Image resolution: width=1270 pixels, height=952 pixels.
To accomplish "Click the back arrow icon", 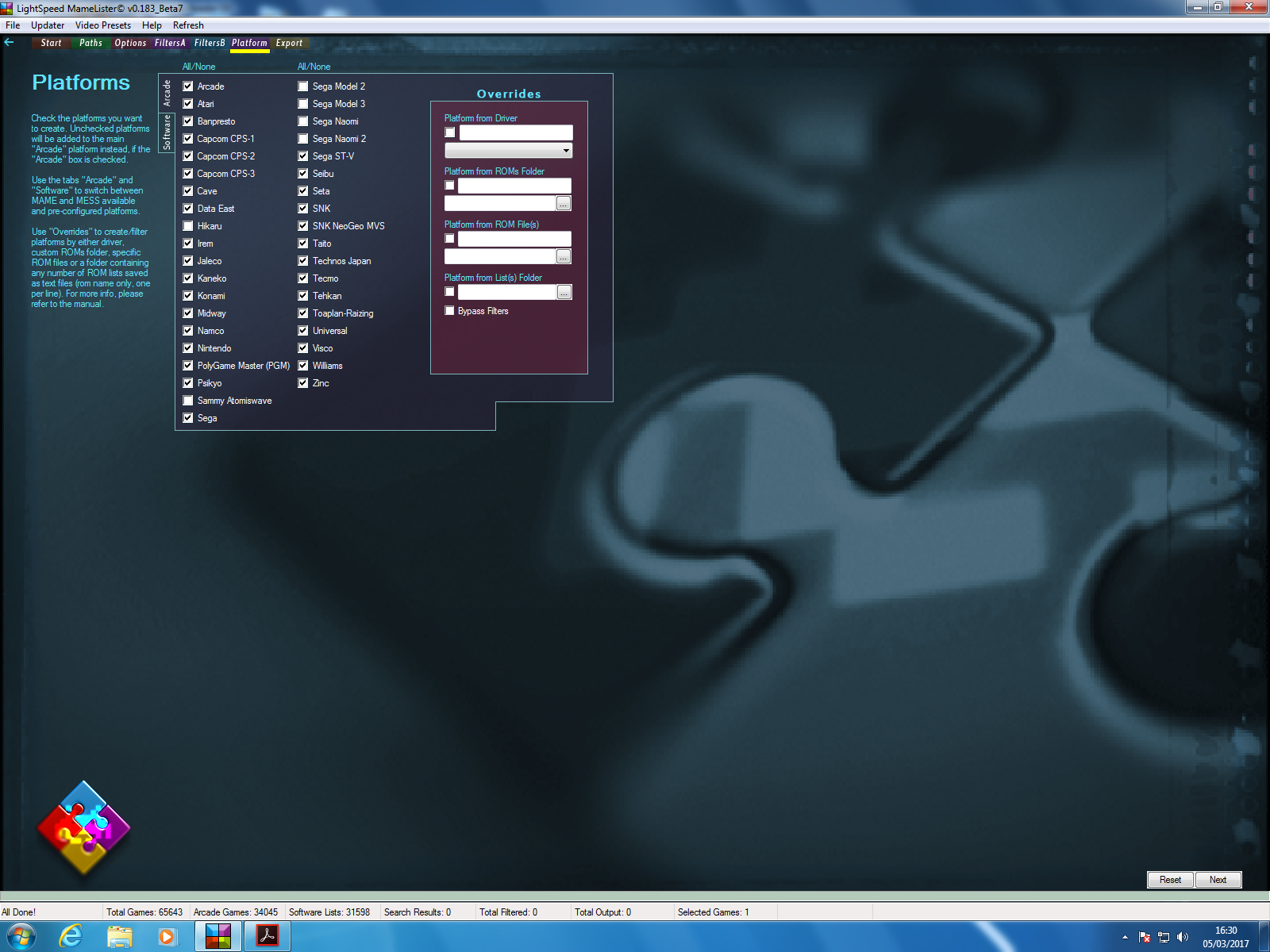I will pos(10,43).
